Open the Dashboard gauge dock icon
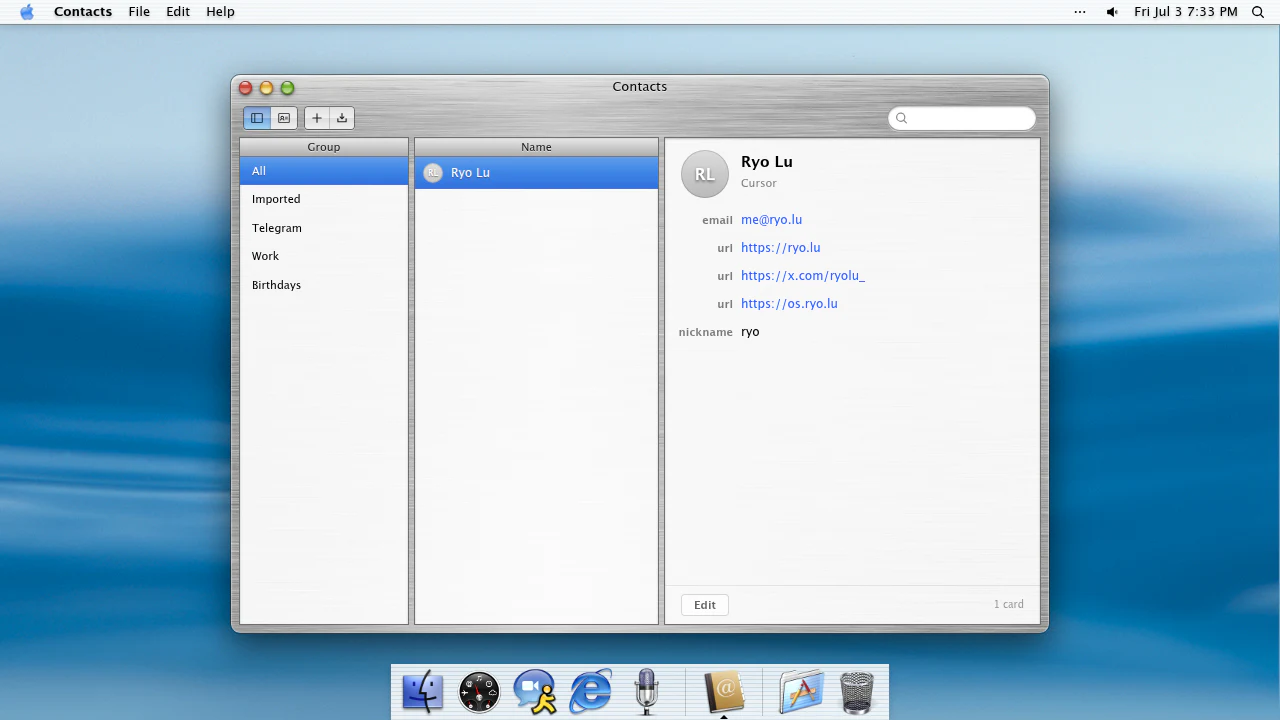1280x720 pixels. tap(479, 692)
